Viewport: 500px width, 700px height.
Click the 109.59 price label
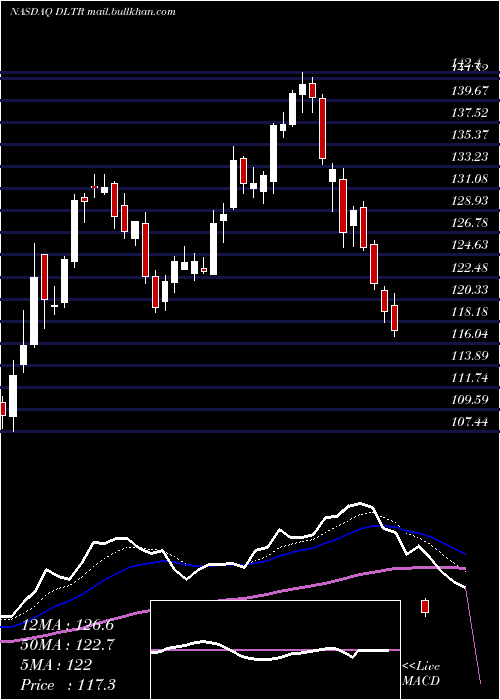468,400
